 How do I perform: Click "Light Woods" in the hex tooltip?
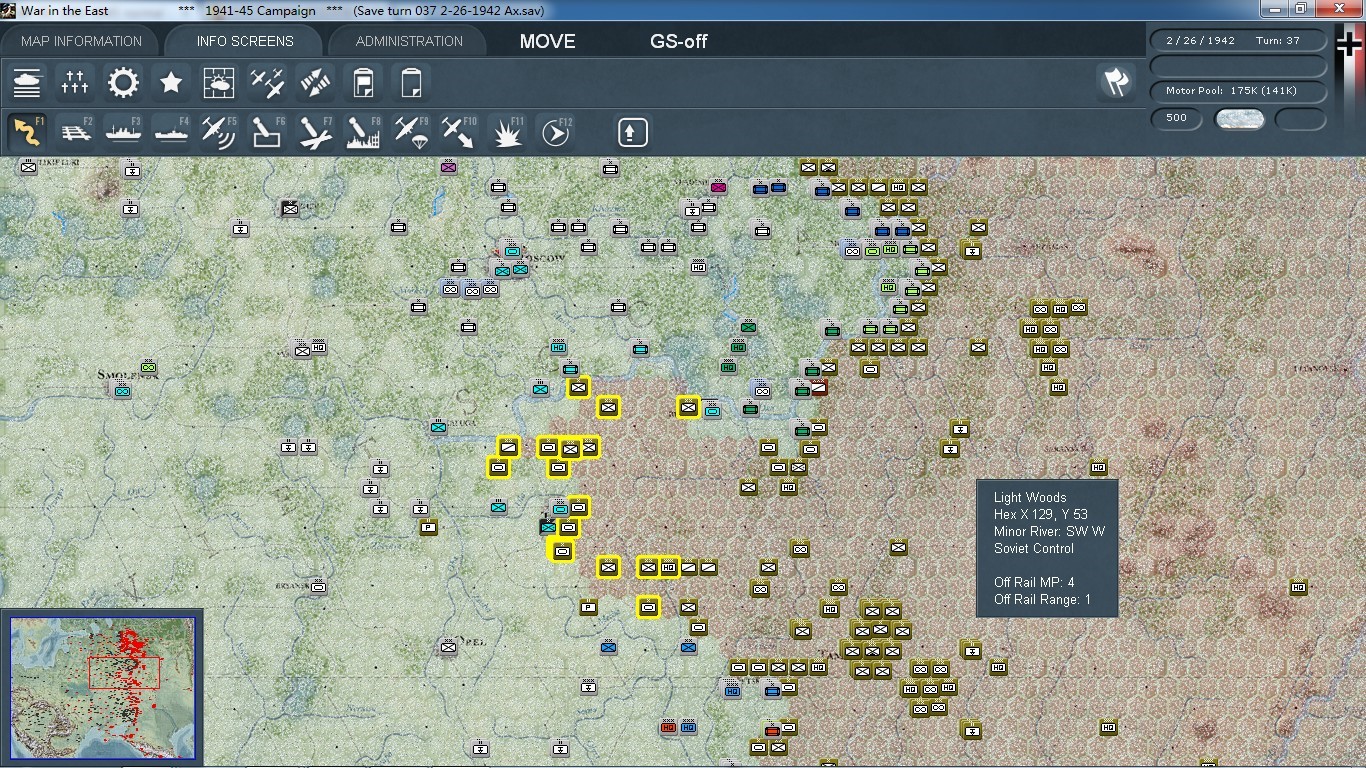point(1030,497)
